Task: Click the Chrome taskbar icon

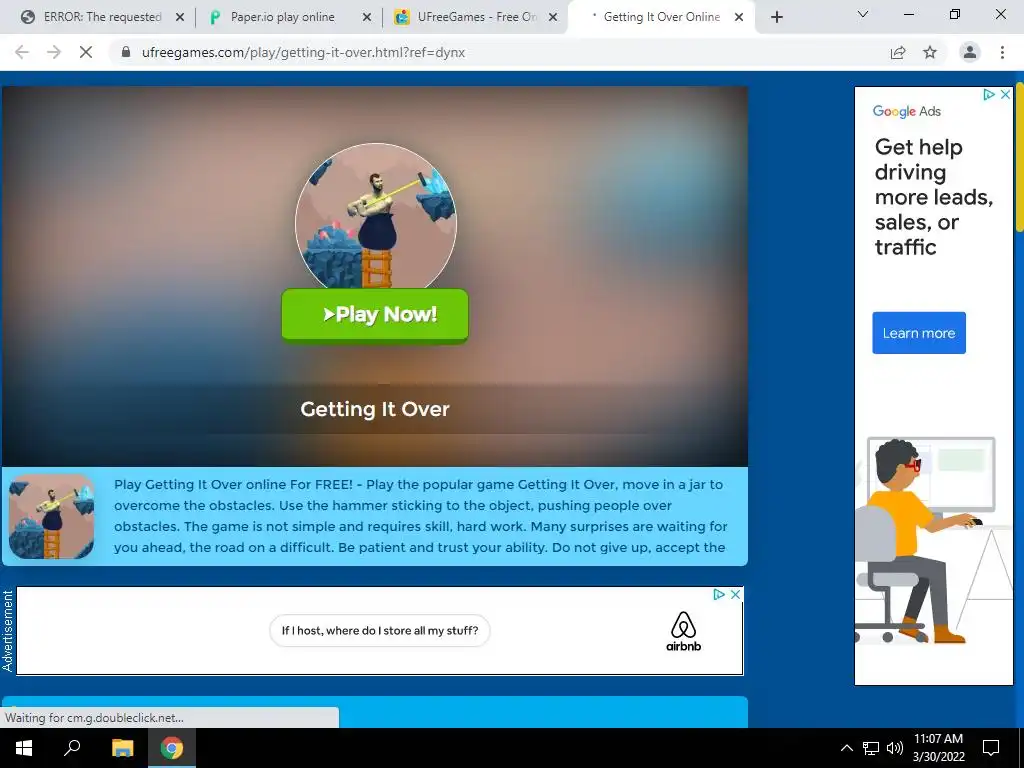Action: point(172,748)
